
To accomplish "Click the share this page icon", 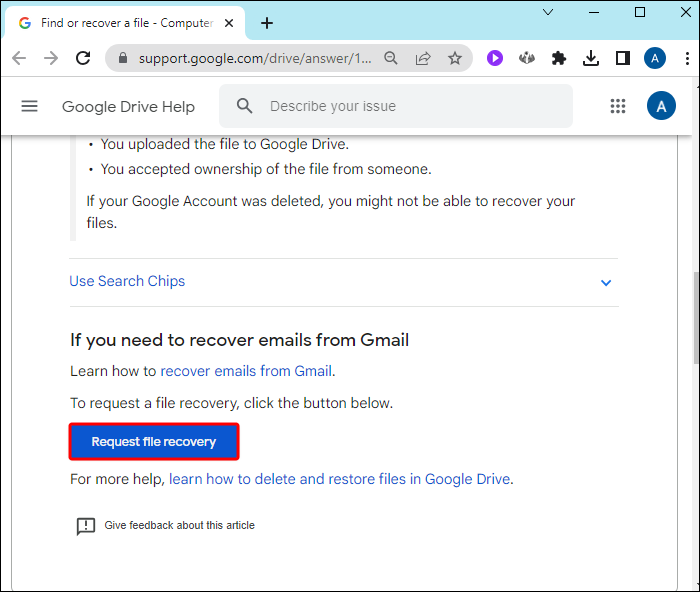I will (x=423, y=58).
